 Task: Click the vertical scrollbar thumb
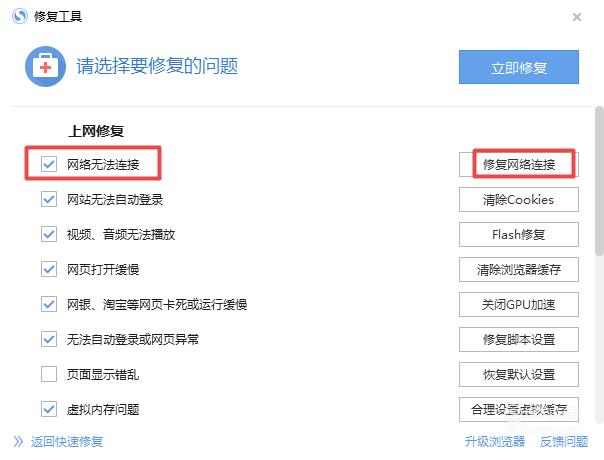pyautogui.click(x=599, y=181)
